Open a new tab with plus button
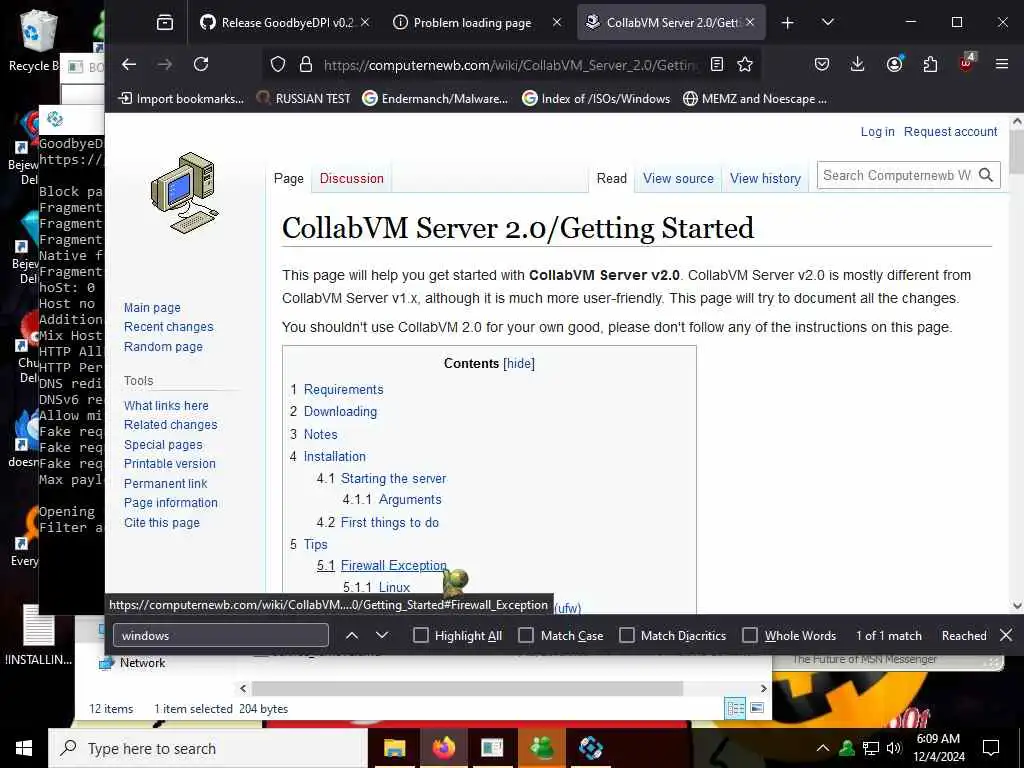The height and width of the screenshot is (768, 1024). pos(788,23)
